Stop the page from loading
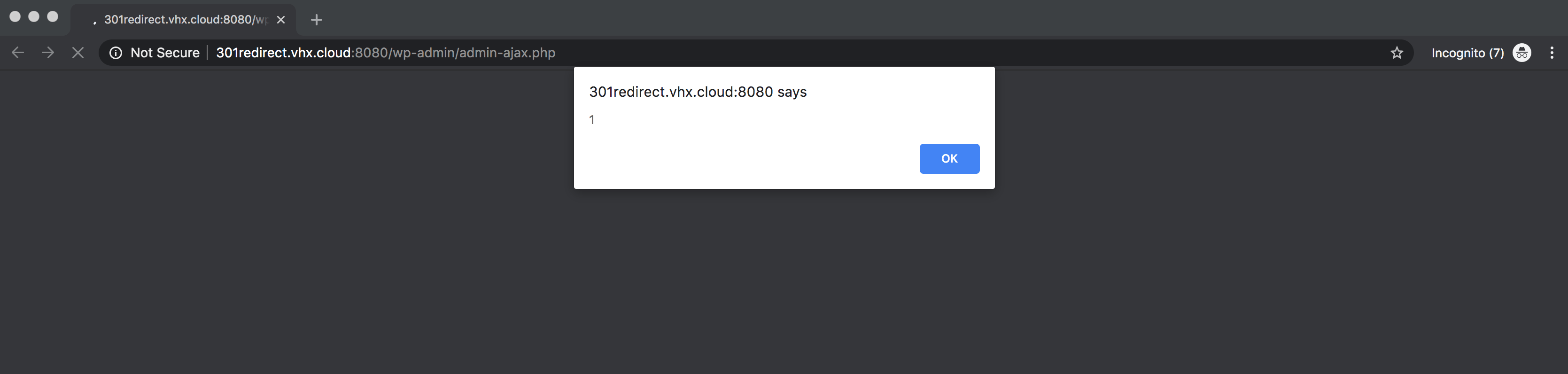The height and width of the screenshot is (374, 1568). tap(78, 53)
